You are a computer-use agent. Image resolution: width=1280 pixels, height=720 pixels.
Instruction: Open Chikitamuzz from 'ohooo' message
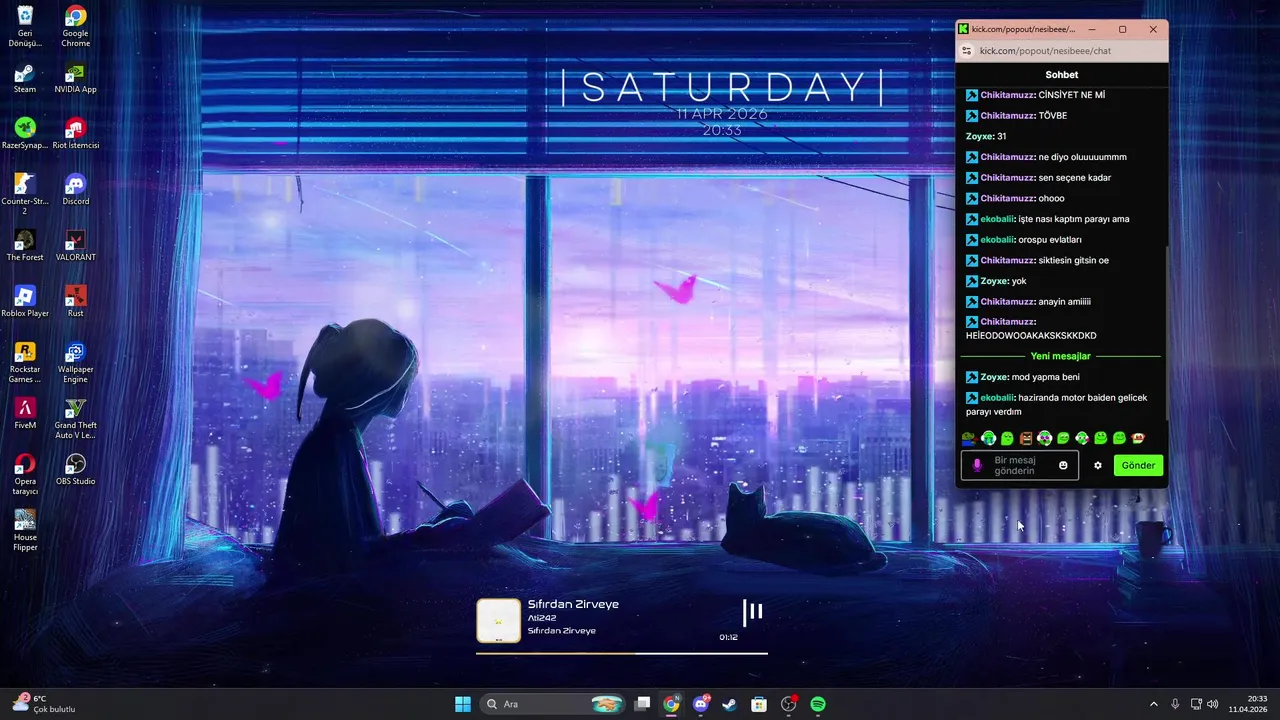(x=1007, y=198)
